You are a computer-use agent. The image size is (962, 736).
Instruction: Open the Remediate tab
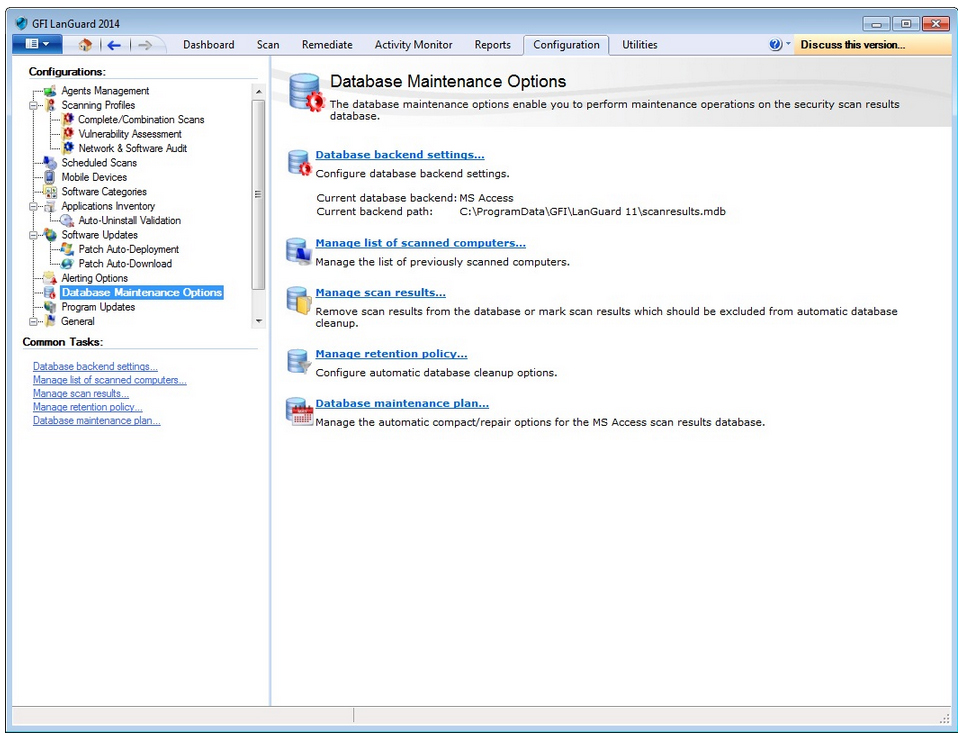327,45
